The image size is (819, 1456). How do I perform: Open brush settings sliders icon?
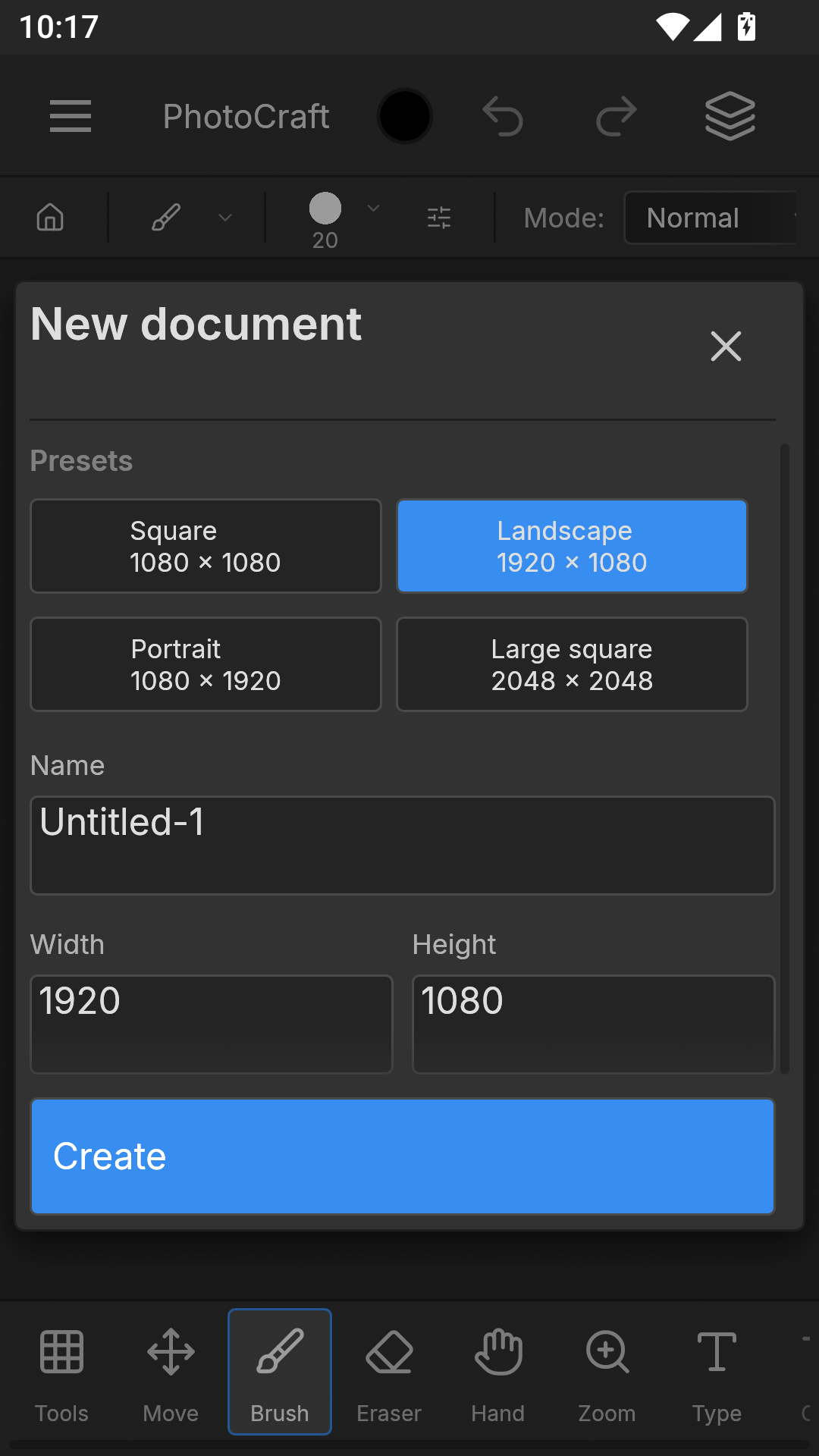[439, 218]
